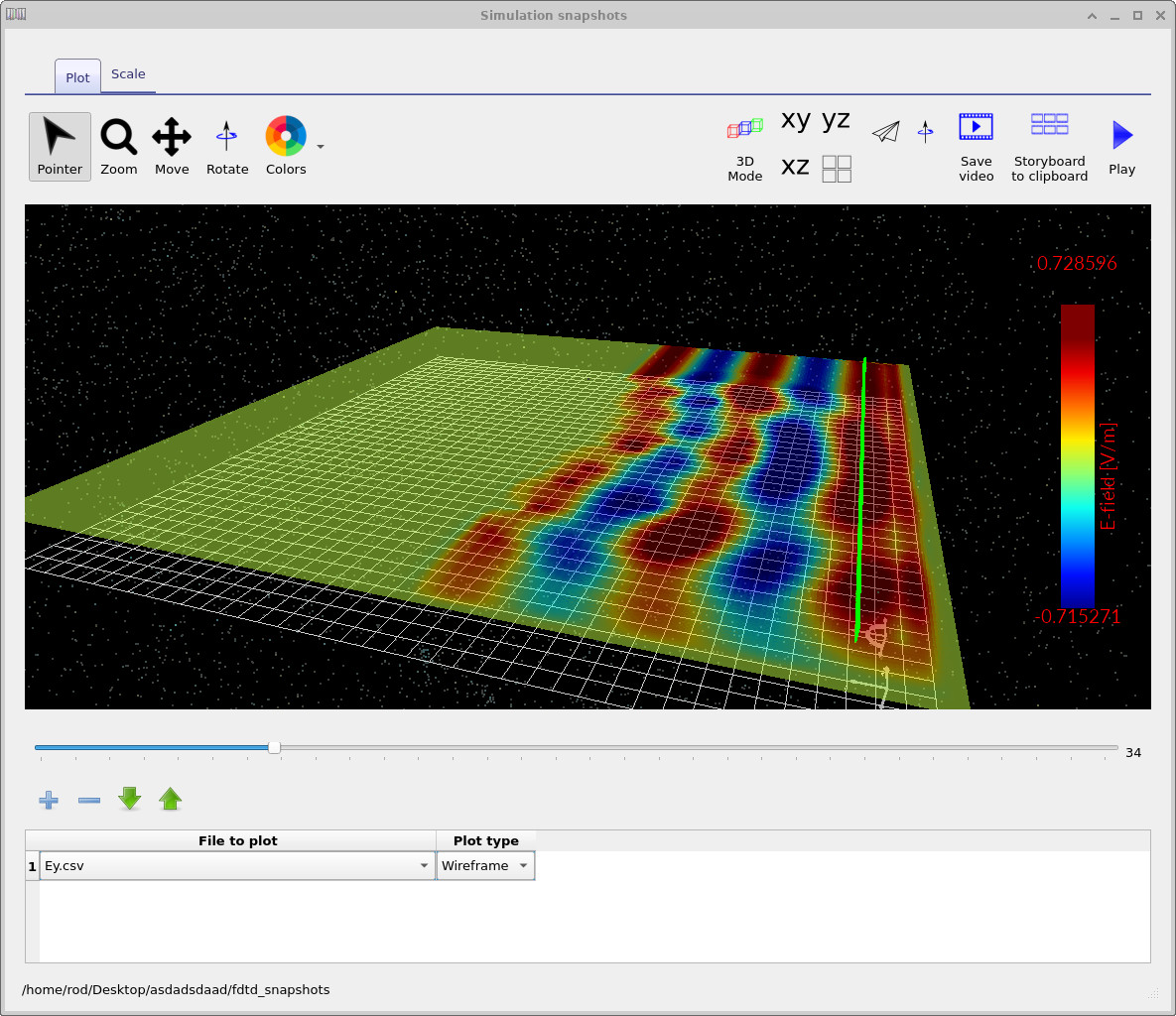Image resolution: width=1176 pixels, height=1016 pixels.
Task: Open the Colors wheel tool
Action: click(x=286, y=147)
